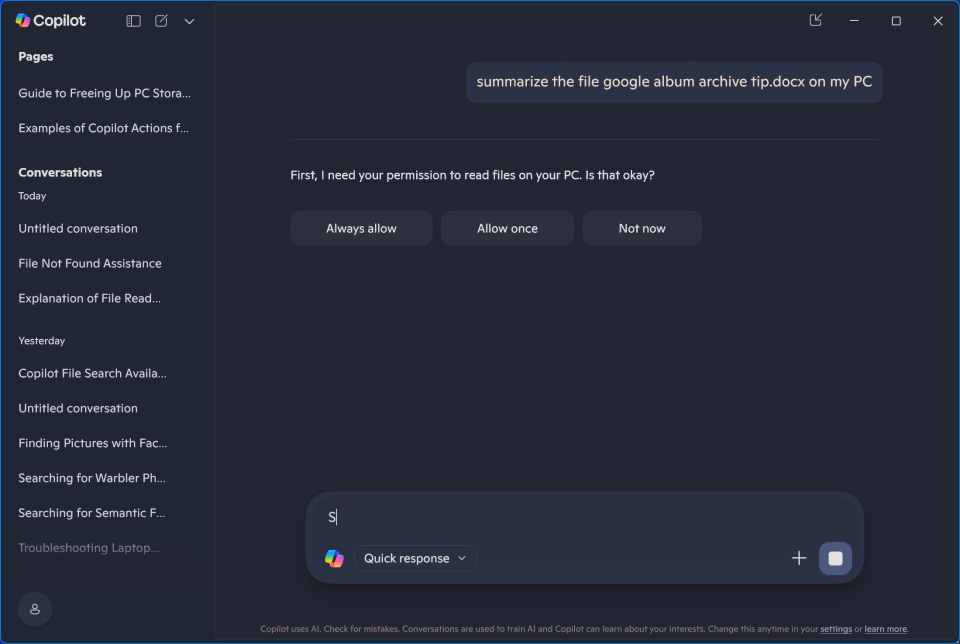Expand the header chevron dropdown
This screenshot has height=644, width=960.
[x=189, y=21]
